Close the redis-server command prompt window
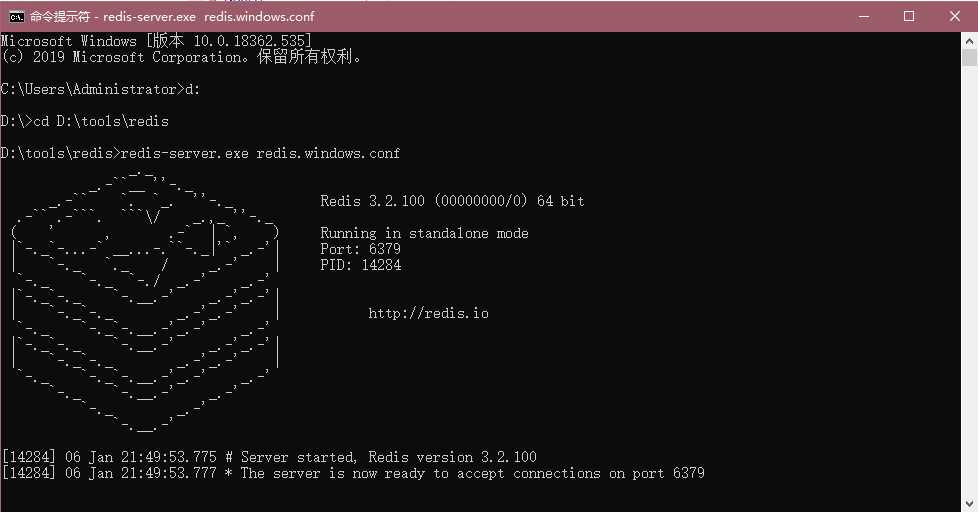The height and width of the screenshot is (512, 978). tap(955, 17)
